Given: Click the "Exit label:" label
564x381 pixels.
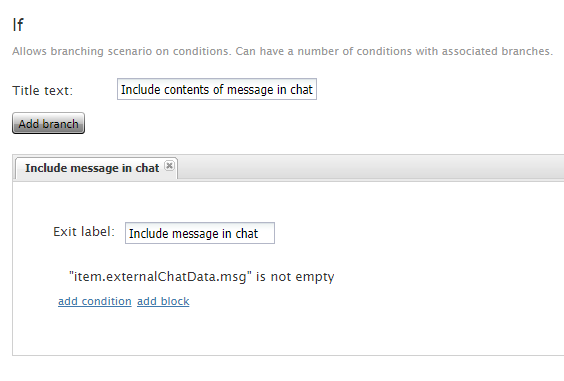Looking at the screenshot, I should pyautogui.click(x=84, y=232).
